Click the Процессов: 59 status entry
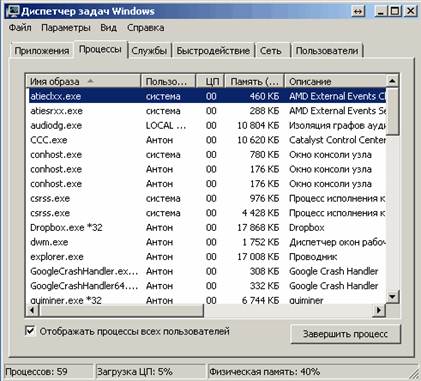The width and height of the screenshot is (421, 381). pyautogui.click(x=48, y=371)
